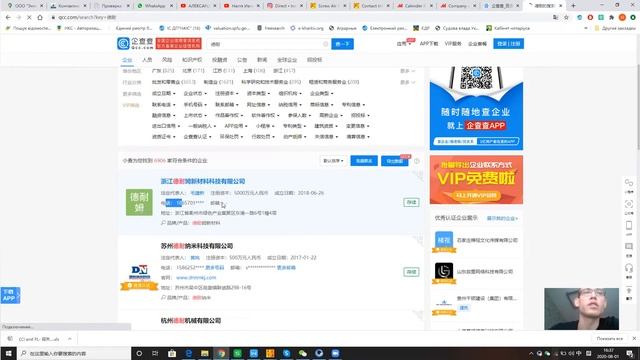
Task: Open Task View on the taskbar
Action: [x=155, y=353]
